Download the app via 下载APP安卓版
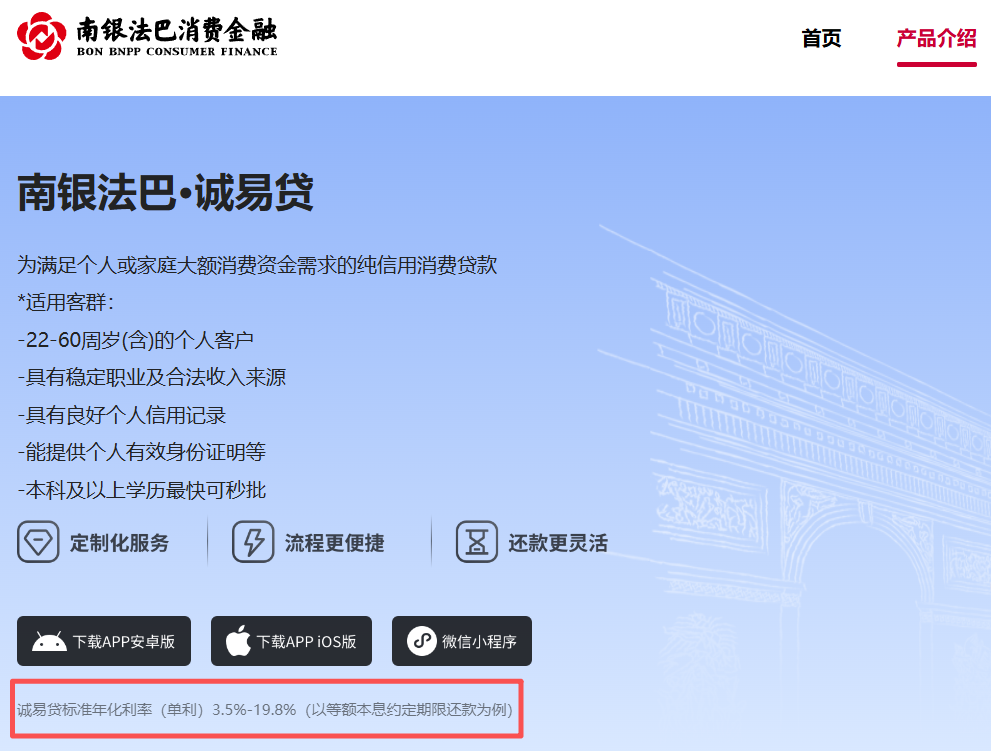The image size is (991, 751). (x=104, y=641)
